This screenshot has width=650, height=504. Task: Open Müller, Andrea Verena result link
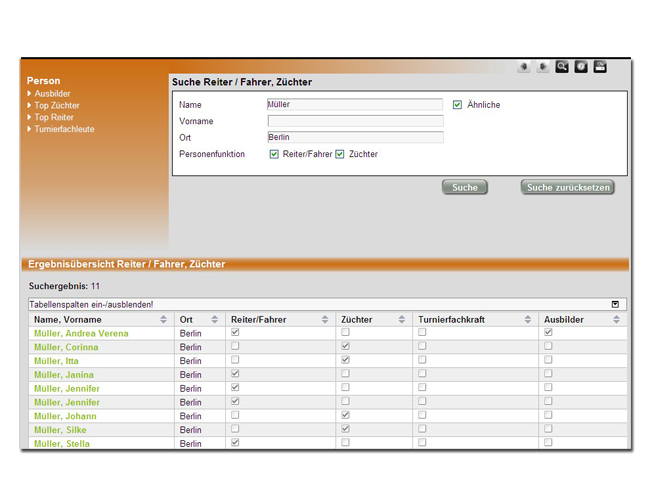(81, 333)
